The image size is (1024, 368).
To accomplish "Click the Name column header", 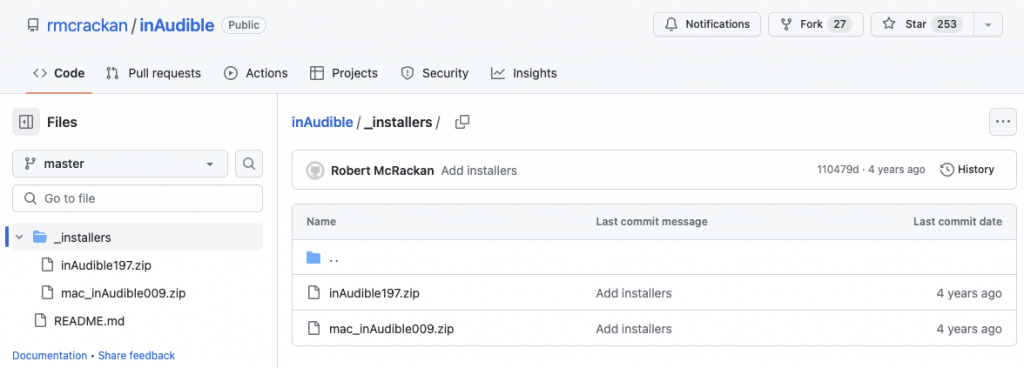I will point(321,222).
